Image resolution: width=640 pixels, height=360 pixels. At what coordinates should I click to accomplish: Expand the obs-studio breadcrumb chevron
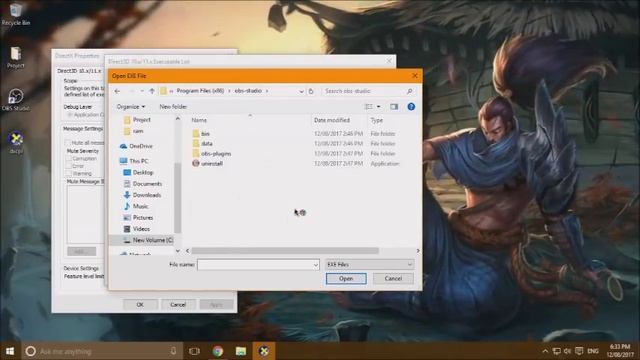click(267, 91)
